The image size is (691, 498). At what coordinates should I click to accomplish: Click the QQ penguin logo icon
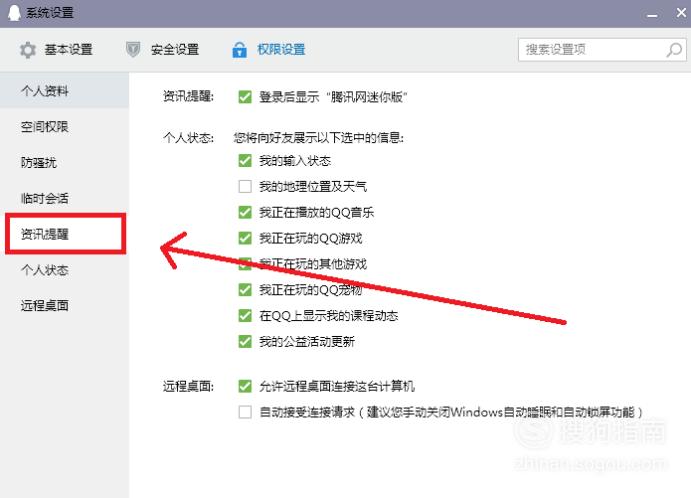click(x=14, y=12)
